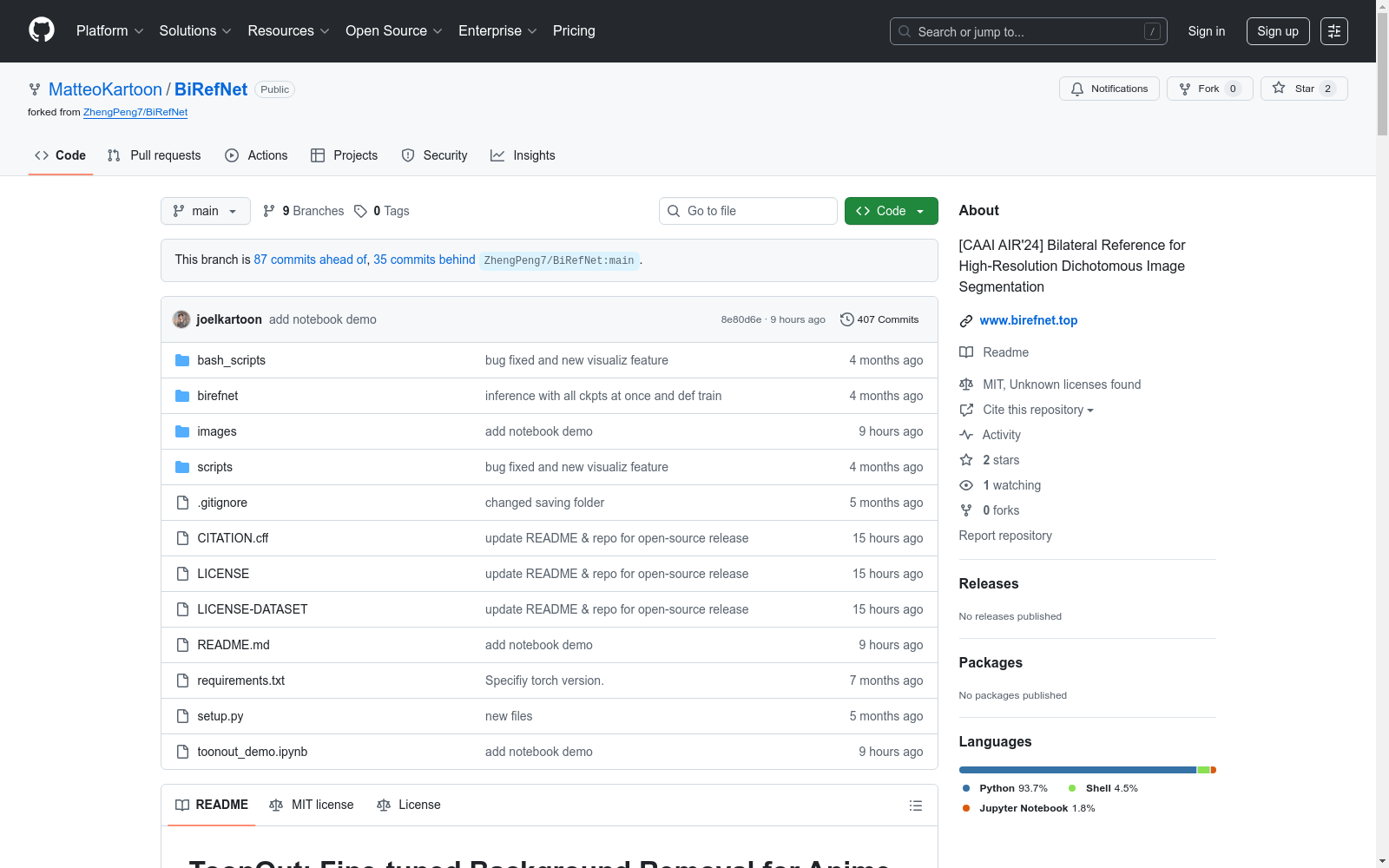Expand the Enterprise menu

click(x=497, y=31)
